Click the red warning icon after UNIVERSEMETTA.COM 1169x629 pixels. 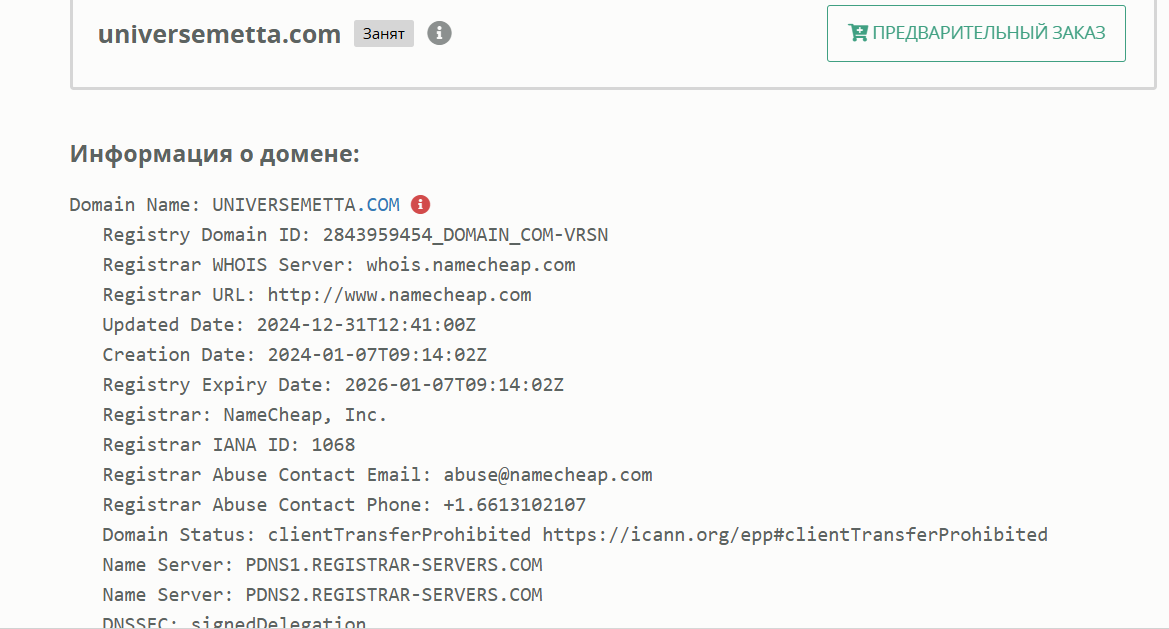[x=421, y=205]
